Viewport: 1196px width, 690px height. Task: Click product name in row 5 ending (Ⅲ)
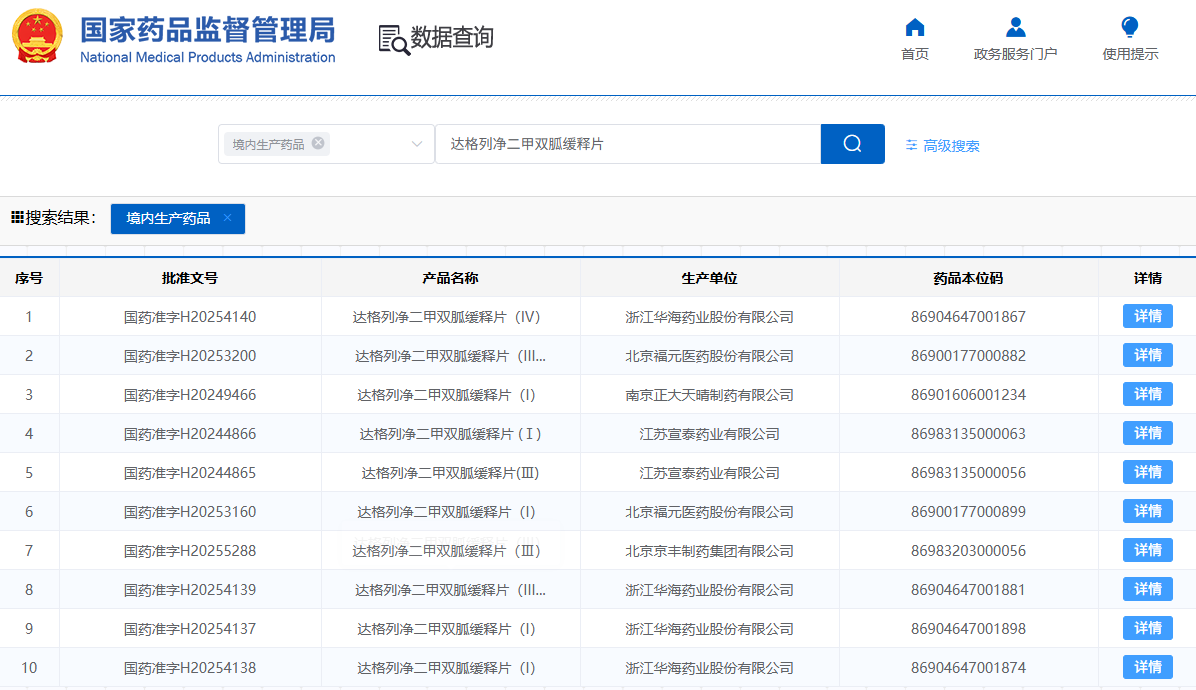[450, 473]
